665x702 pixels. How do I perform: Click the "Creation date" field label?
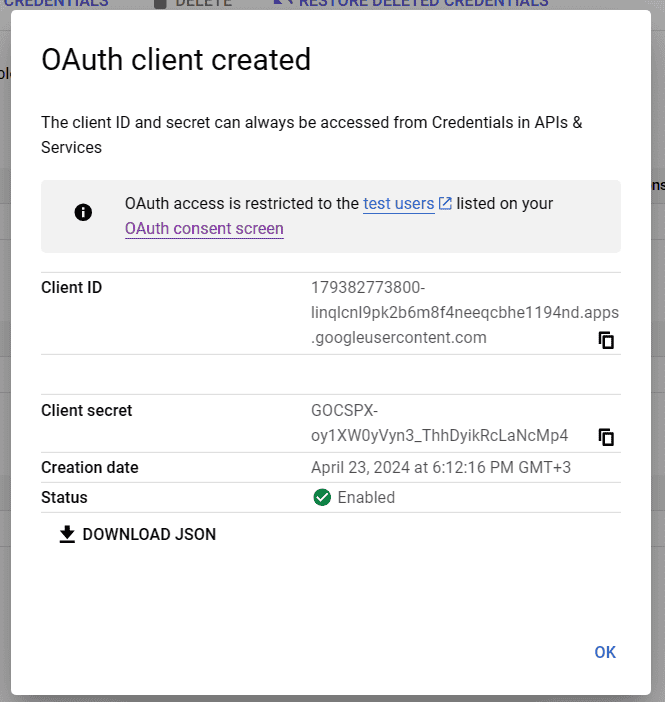[90, 468]
